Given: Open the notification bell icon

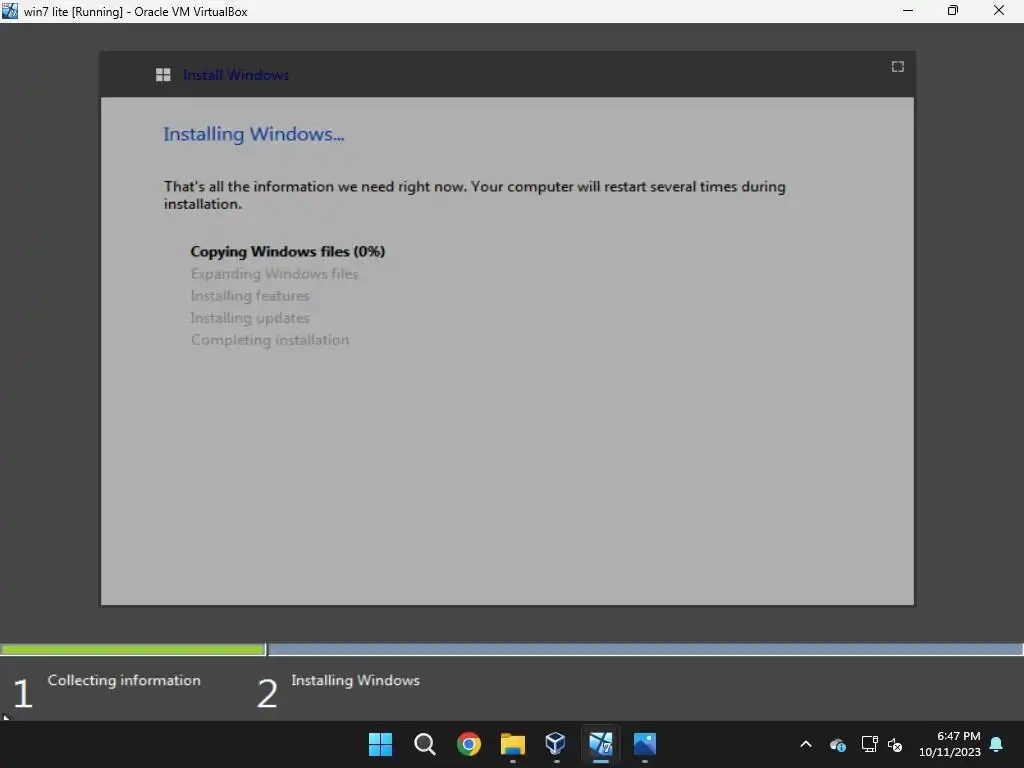Looking at the screenshot, I should point(996,744).
